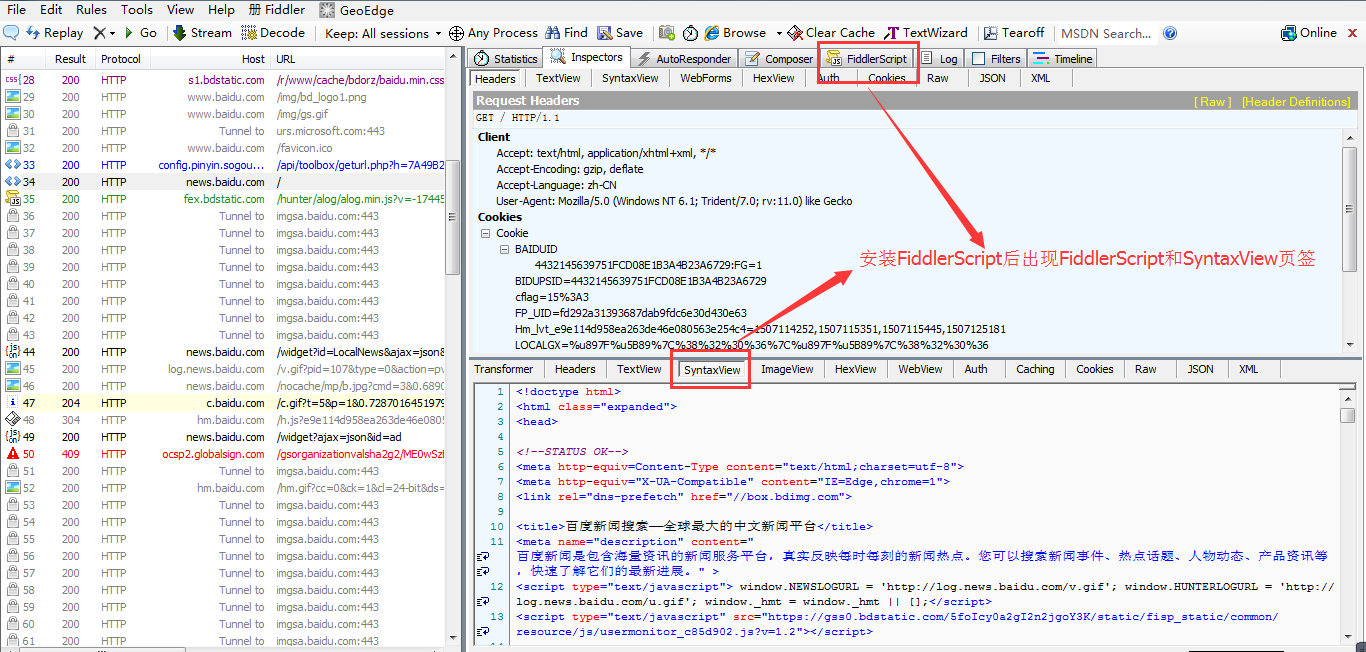Launch Browse with IE icon
This screenshot has width=1366, height=652.
[736, 33]
